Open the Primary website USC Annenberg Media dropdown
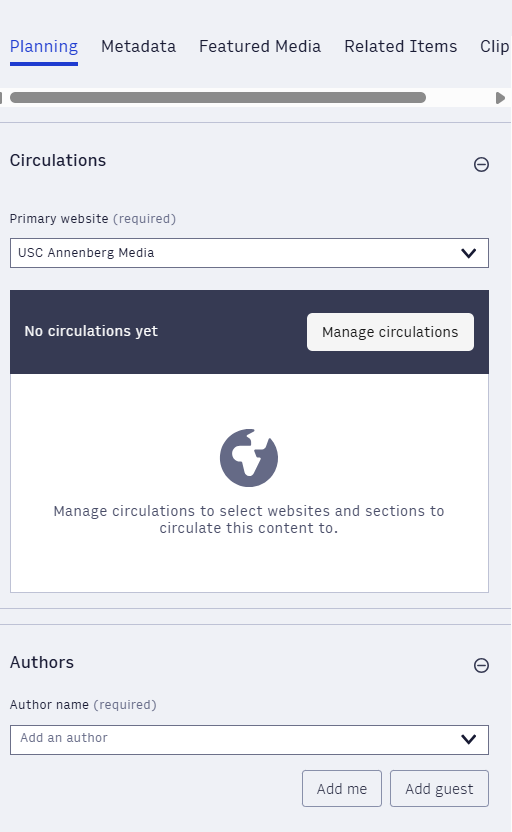 point(249,253)
